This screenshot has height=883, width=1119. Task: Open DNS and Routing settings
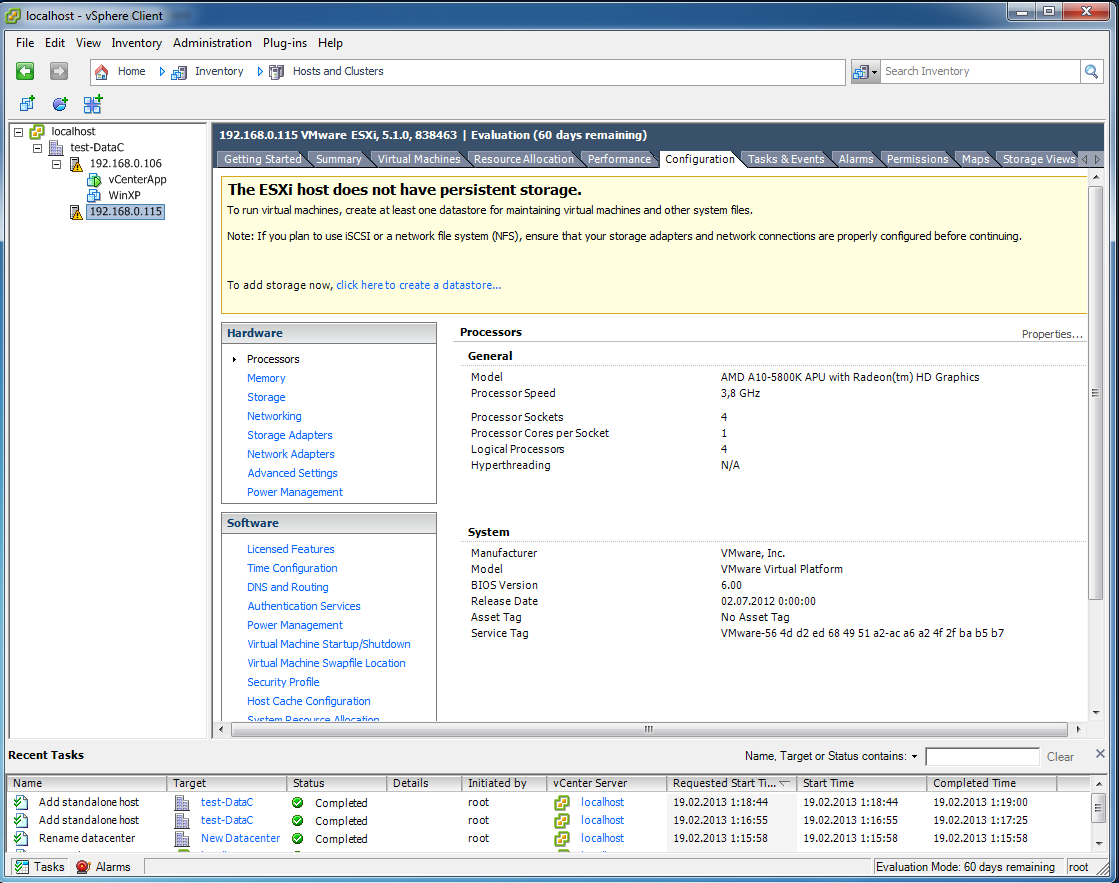(288, 587)
